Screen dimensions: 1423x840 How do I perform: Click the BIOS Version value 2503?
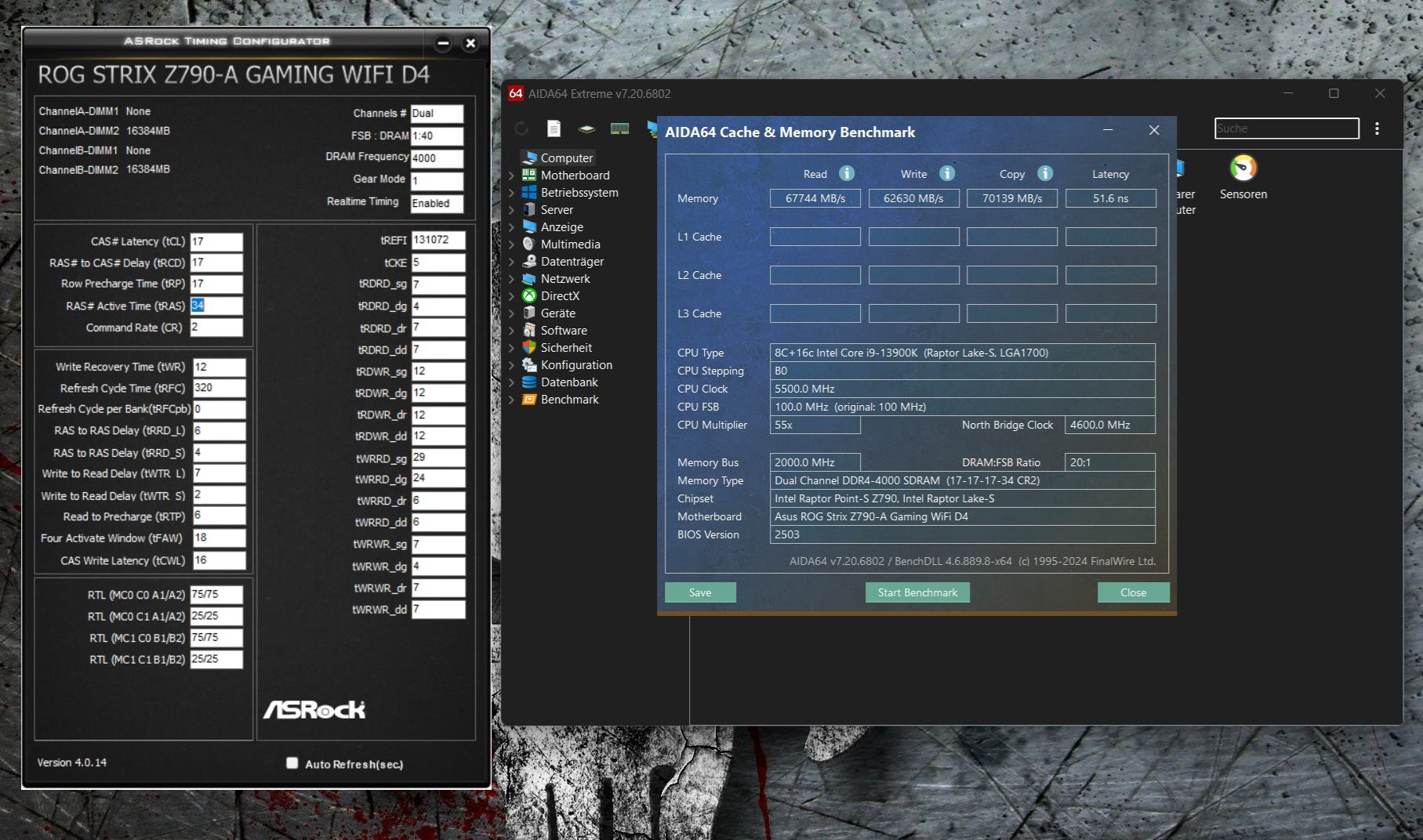(x=962, y=534)
